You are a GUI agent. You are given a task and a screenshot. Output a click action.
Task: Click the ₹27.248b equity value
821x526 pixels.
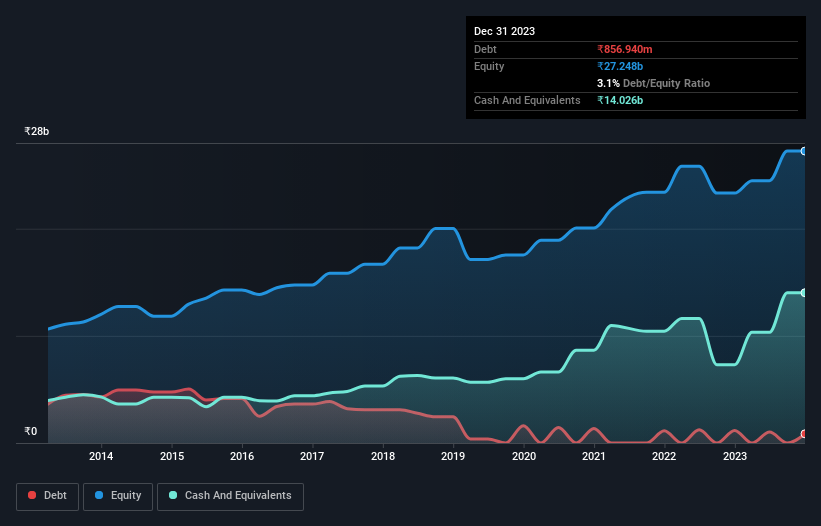(620, 66)
